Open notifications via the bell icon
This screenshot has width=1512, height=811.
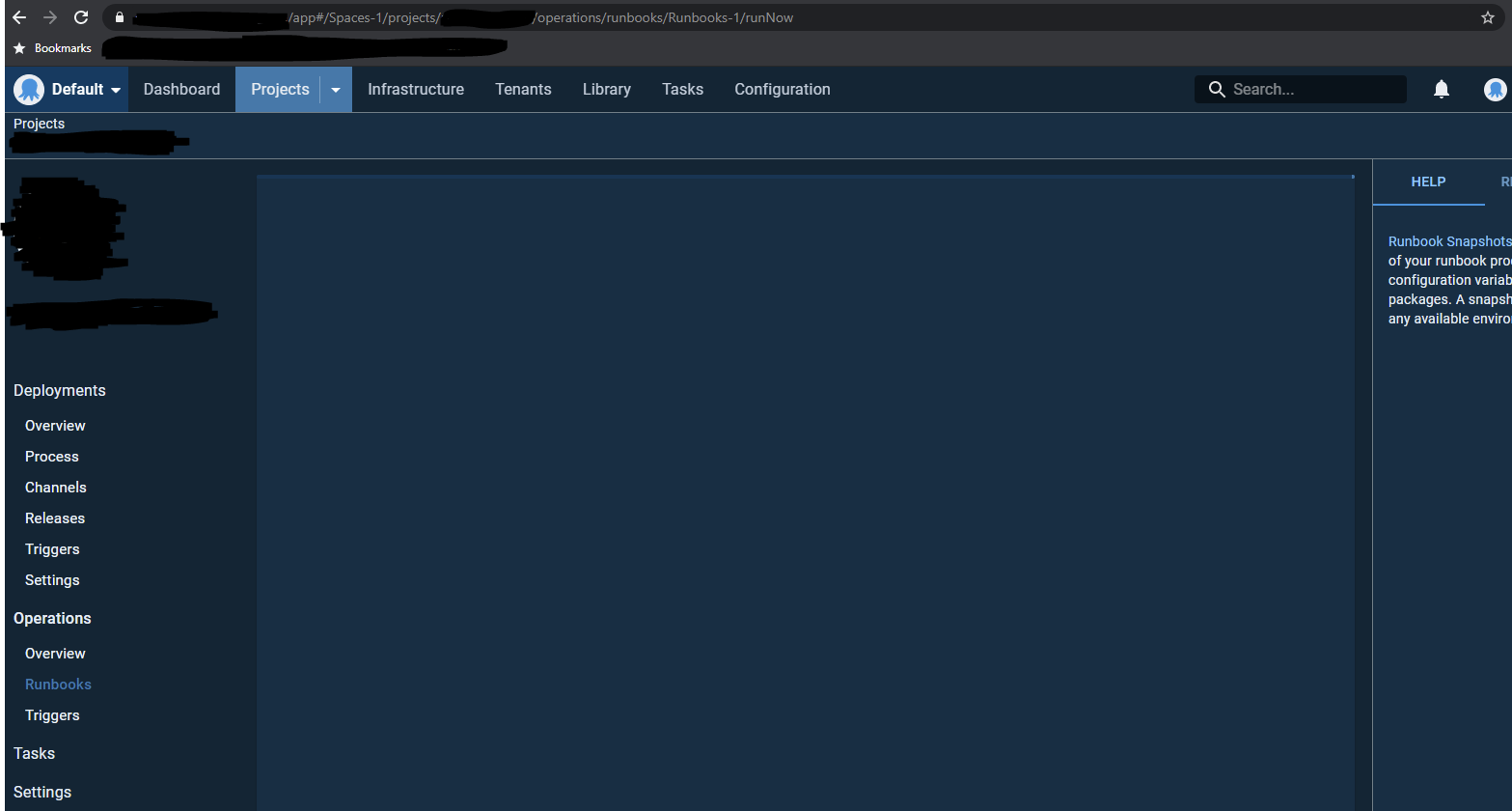1442,89
